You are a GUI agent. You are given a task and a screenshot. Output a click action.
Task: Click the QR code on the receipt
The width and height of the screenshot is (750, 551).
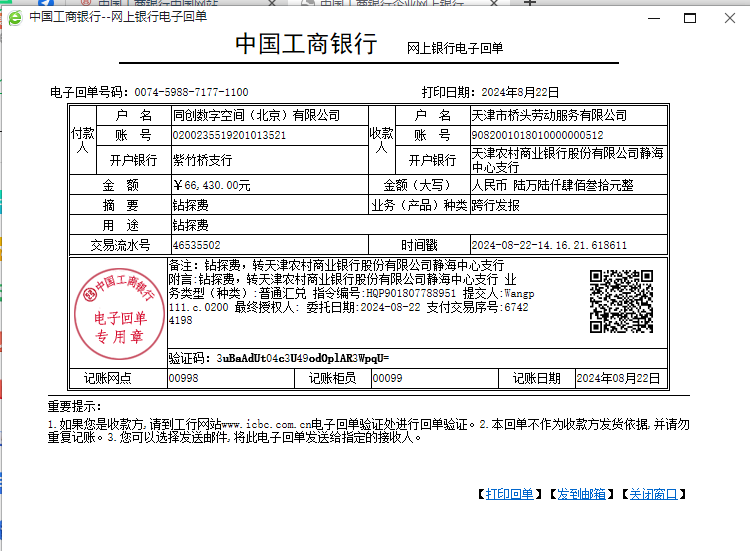[x=621, y=301]
